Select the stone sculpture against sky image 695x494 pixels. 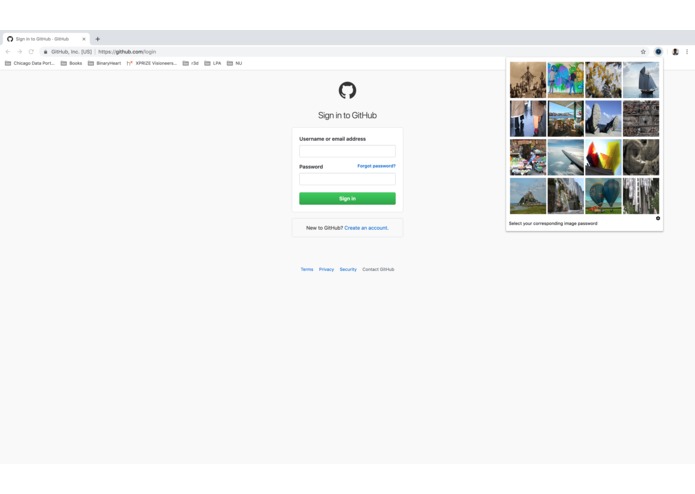603,118
